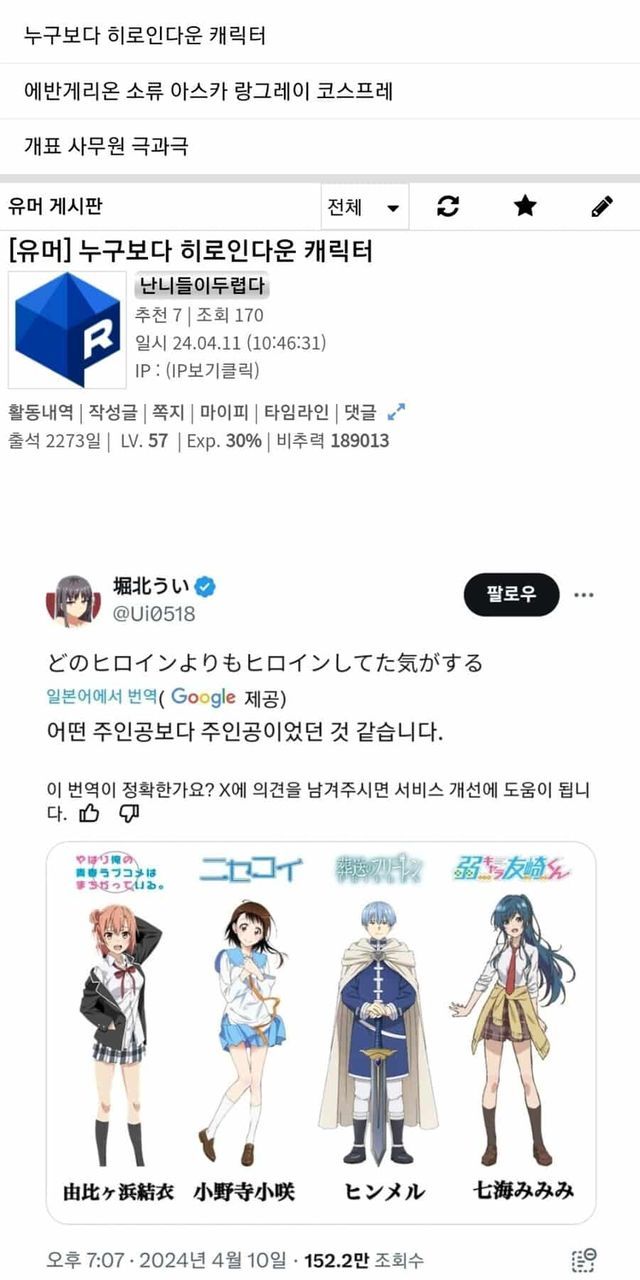Open the 활동내역 link
The image size is (640, 1280).
41,412
